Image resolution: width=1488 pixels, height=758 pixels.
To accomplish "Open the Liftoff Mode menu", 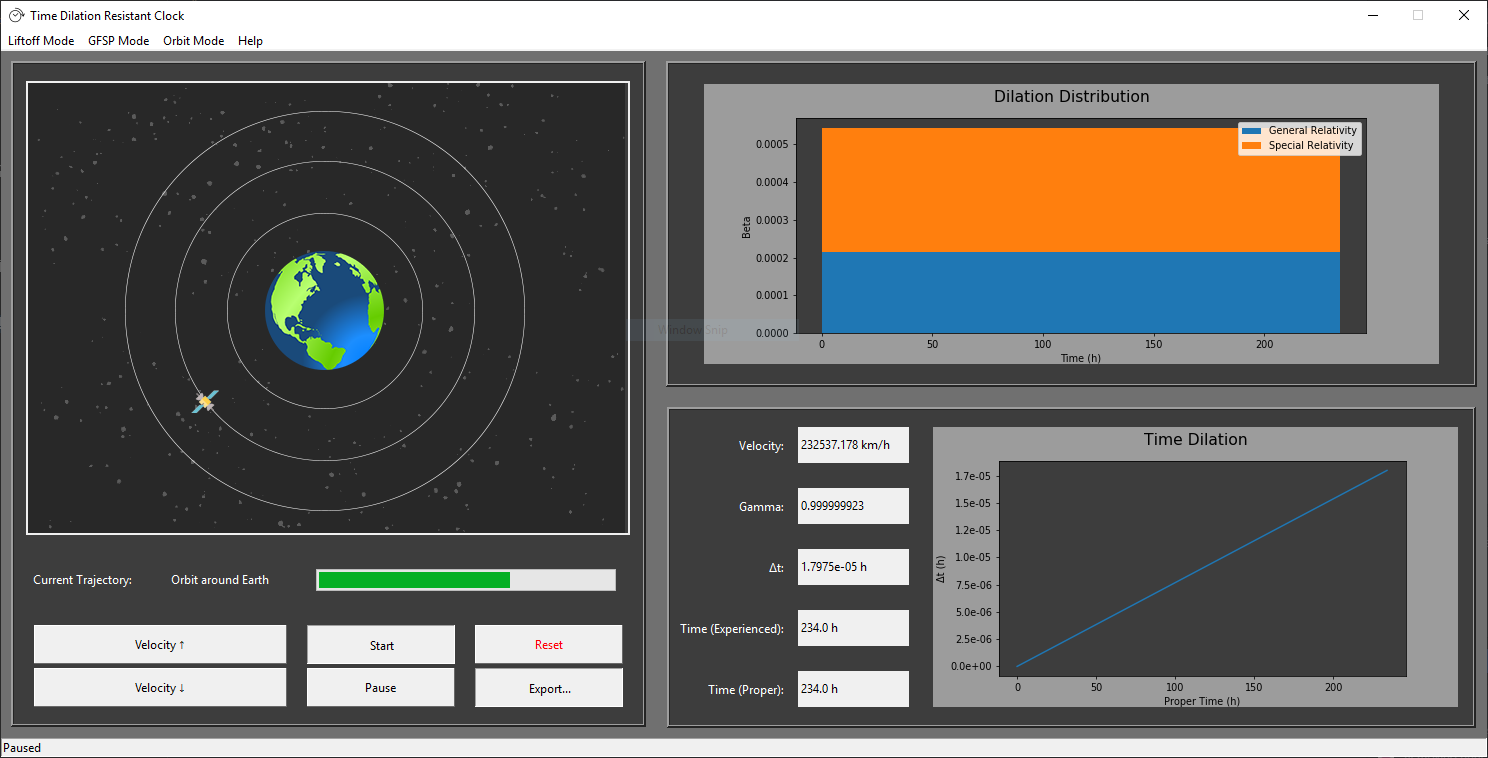I will pyautogui.click(x=40, y=41).
